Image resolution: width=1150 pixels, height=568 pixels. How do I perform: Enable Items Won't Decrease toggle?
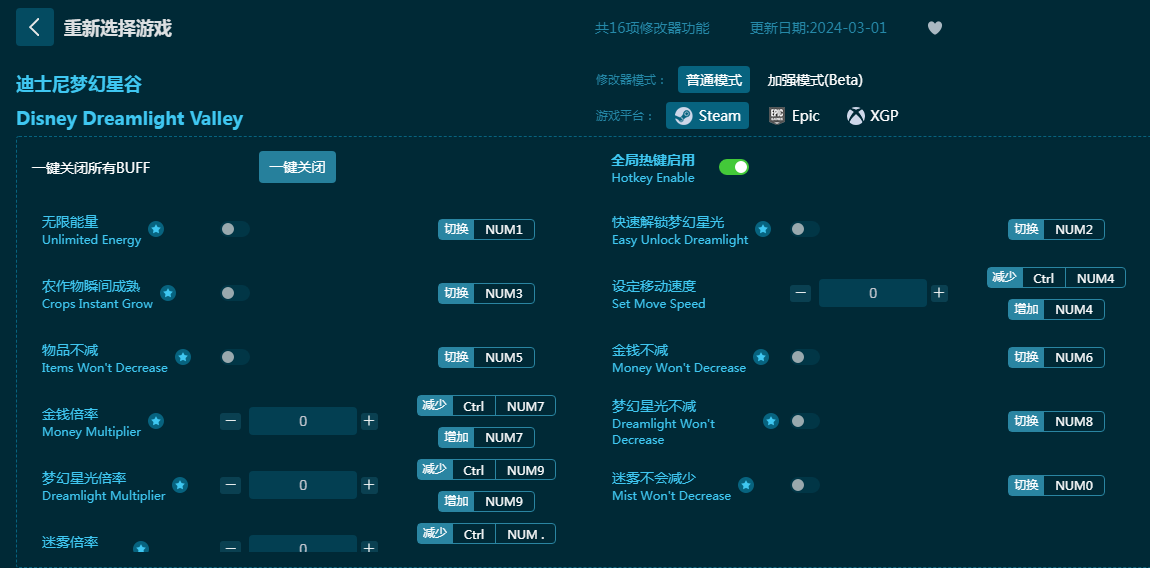tap(235, 357)
